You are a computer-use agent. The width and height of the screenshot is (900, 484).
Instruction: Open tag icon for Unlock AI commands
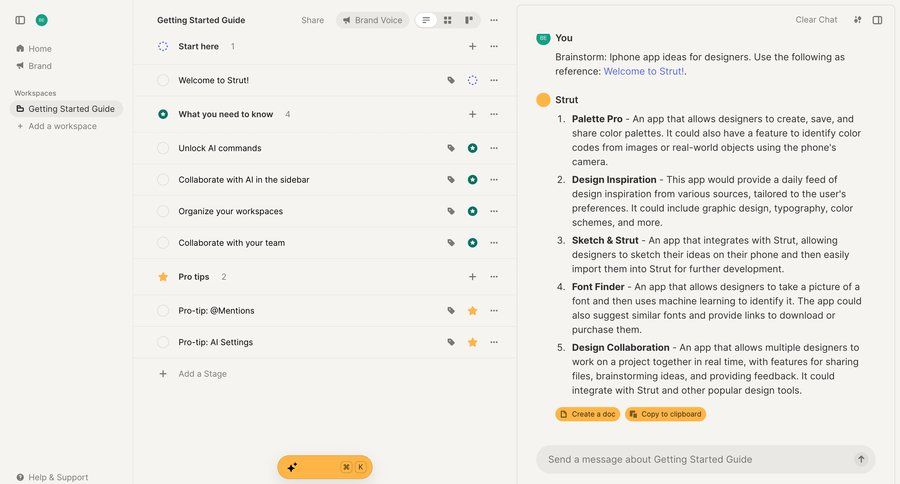pyautogui.click(x=451, y=148)
